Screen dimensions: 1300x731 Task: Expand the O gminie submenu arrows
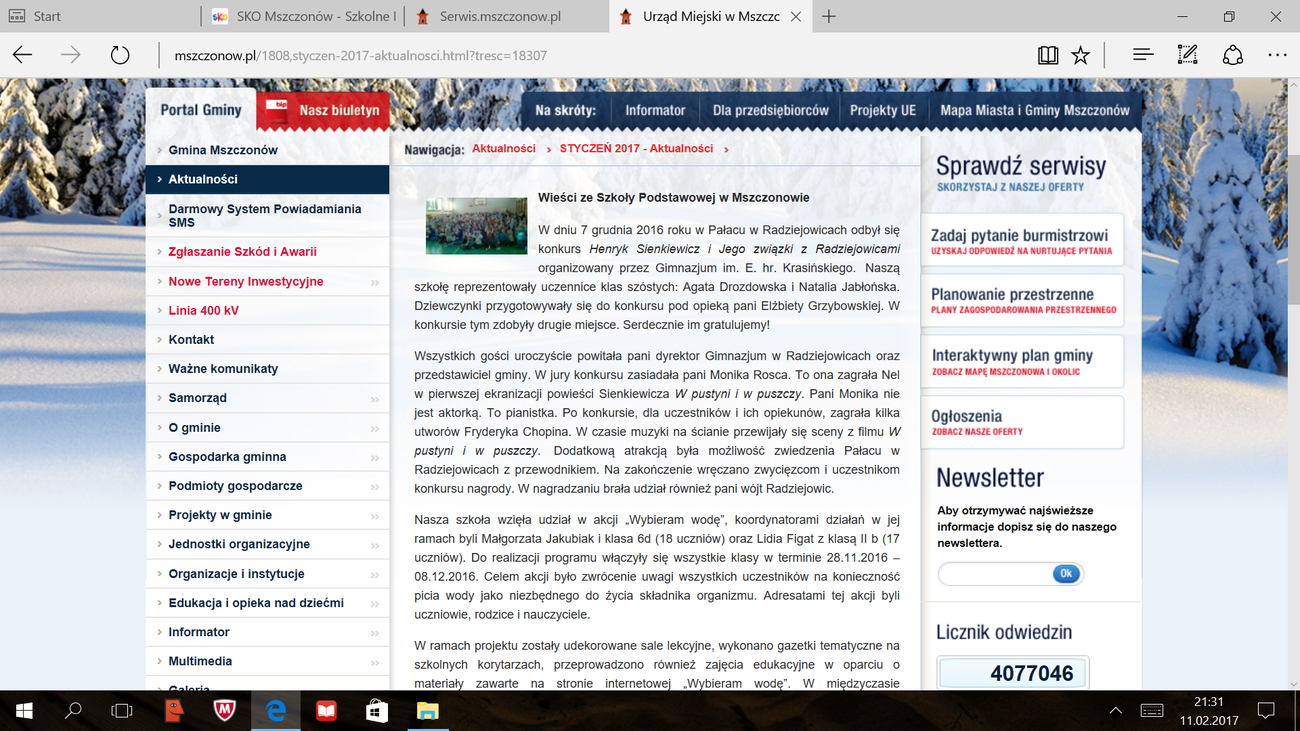point(375,428)
